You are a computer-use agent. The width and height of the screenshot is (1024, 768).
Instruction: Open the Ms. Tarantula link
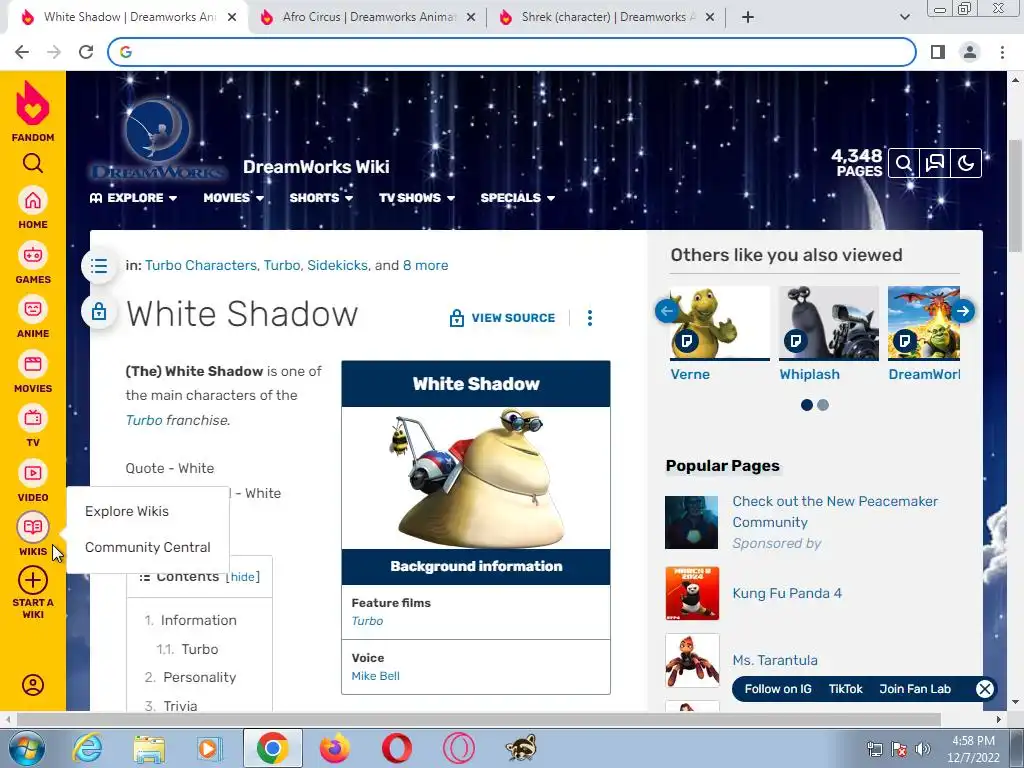coord(775,660)
